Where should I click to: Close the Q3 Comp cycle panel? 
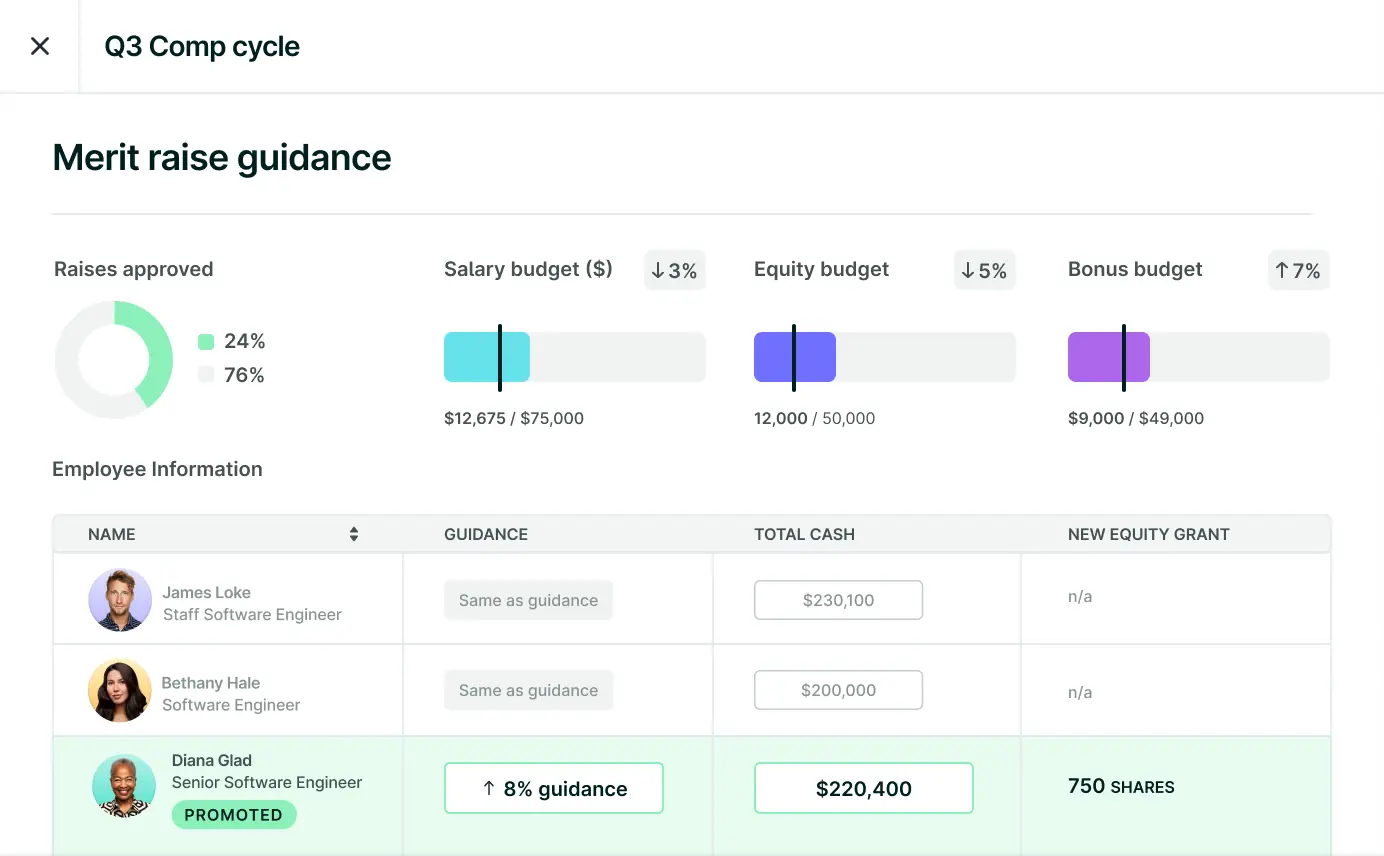[40, 46]
